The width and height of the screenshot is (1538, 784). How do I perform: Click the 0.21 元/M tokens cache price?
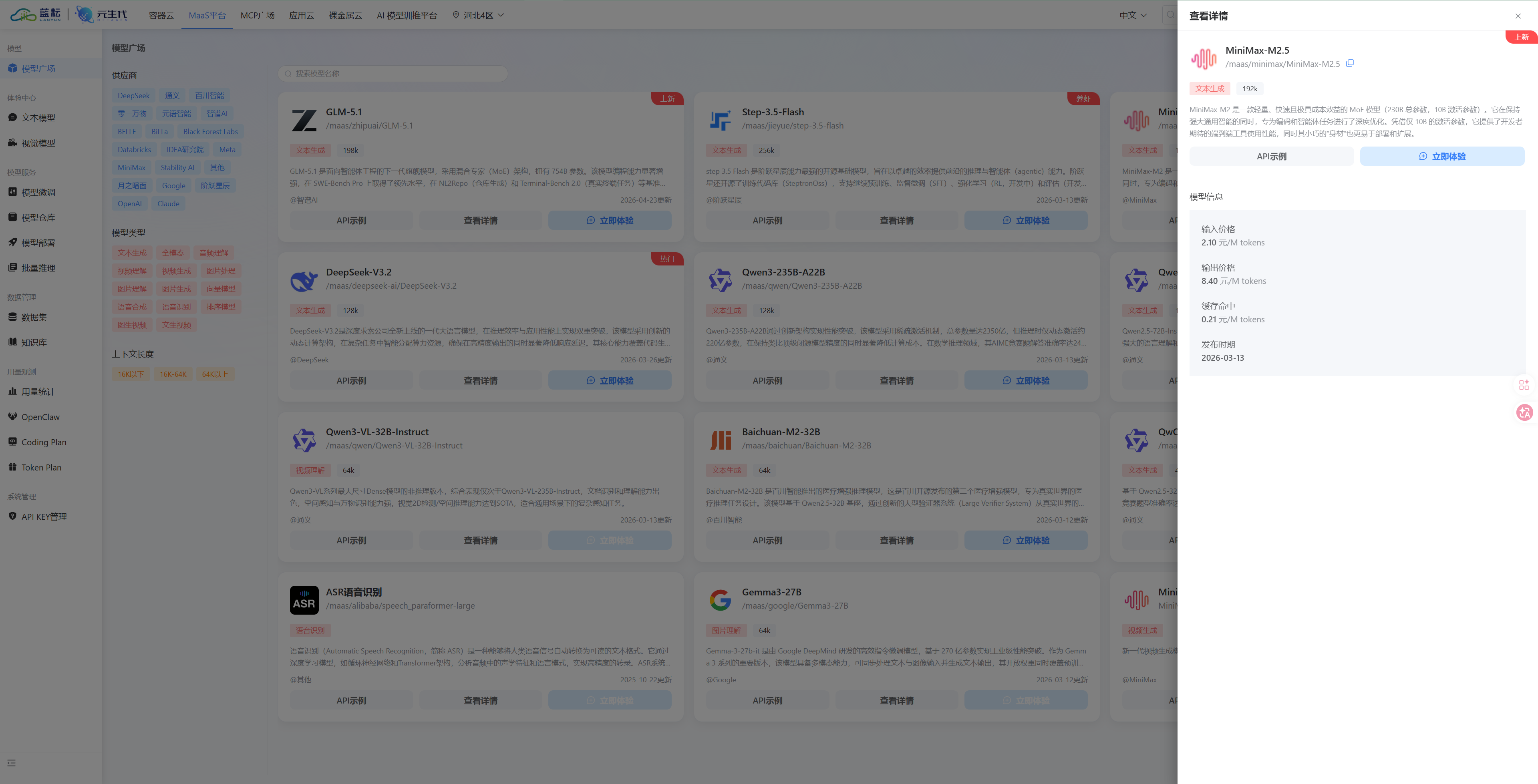point(1233,320)
